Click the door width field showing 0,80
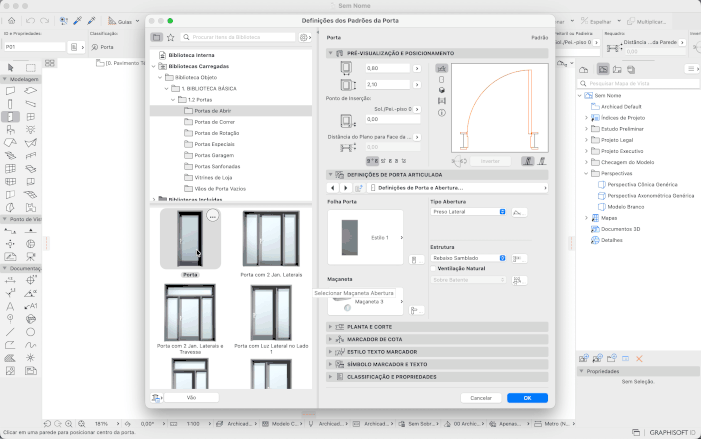The height and width of the screenshot is (439, 701). 387,68
